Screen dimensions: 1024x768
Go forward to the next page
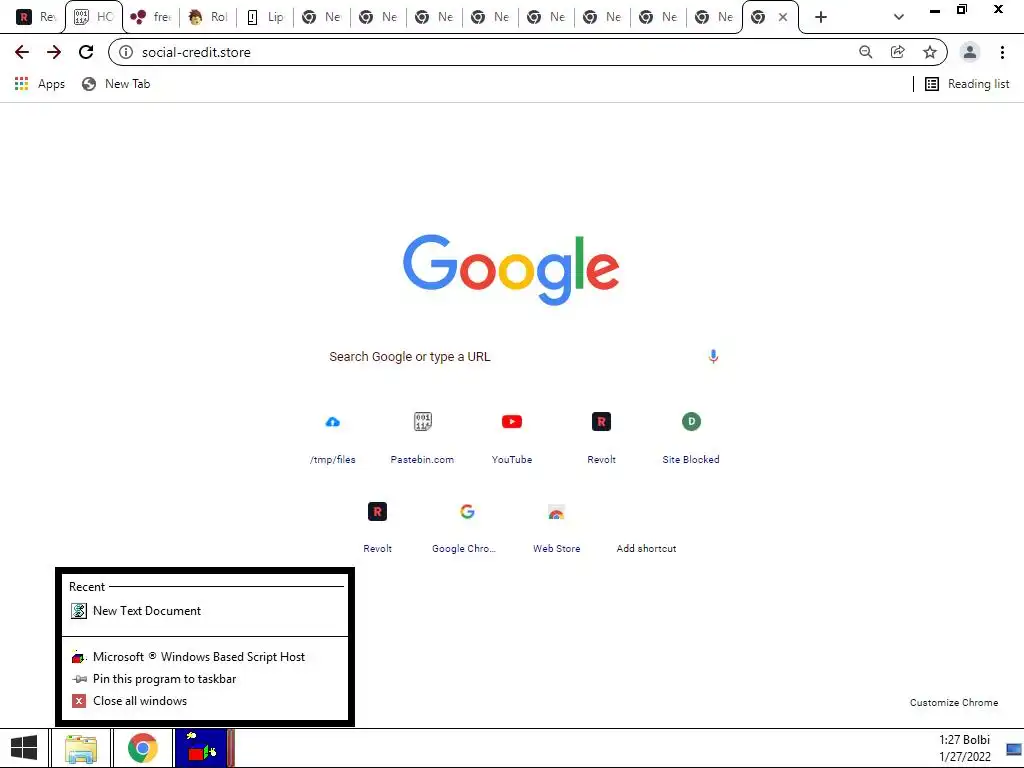pyautogui.click(x=54, y=52)
